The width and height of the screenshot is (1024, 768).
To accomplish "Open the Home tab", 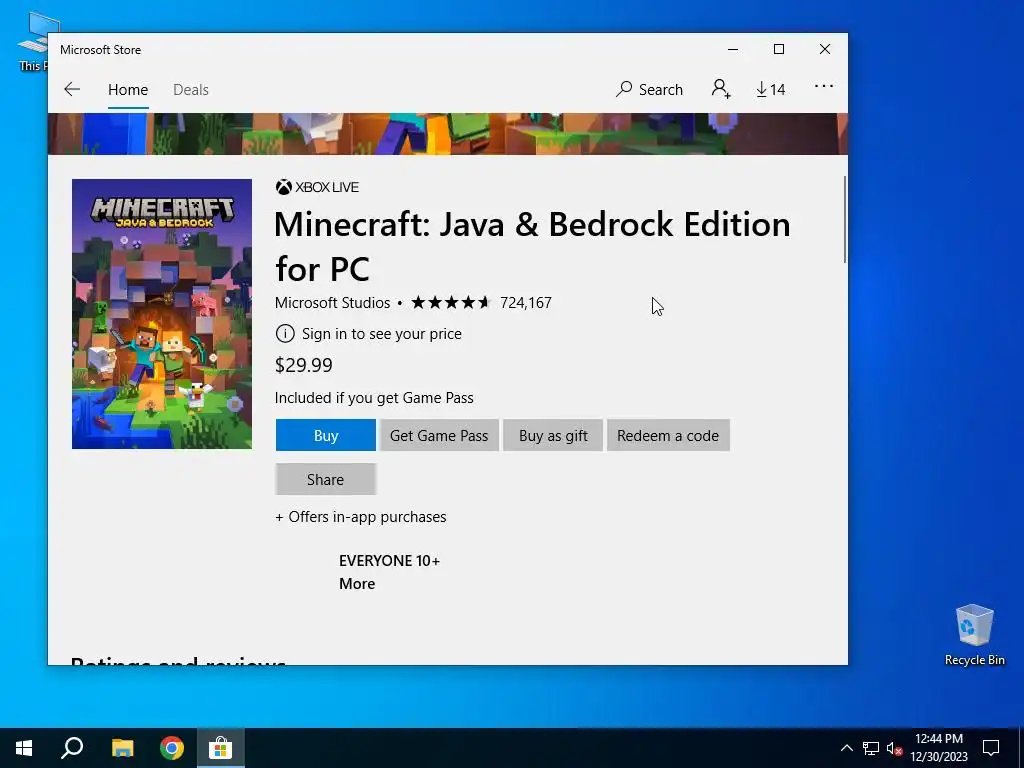I will click(x=128, y=89).
